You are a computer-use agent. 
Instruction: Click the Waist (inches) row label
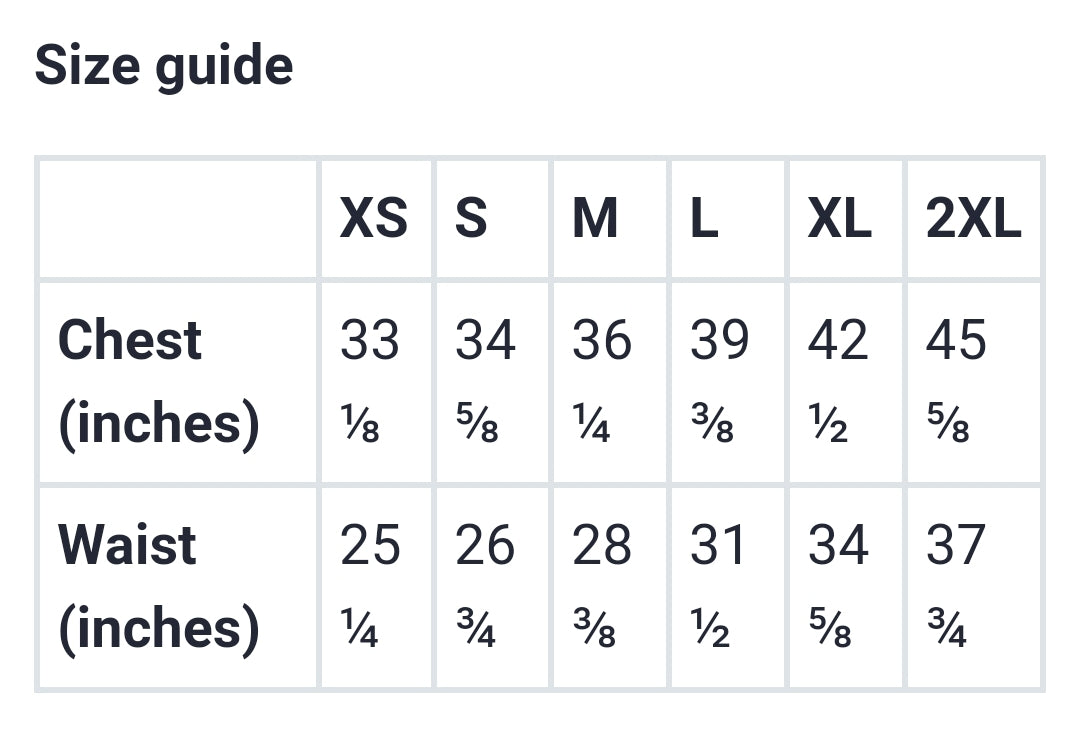(159, 587)
